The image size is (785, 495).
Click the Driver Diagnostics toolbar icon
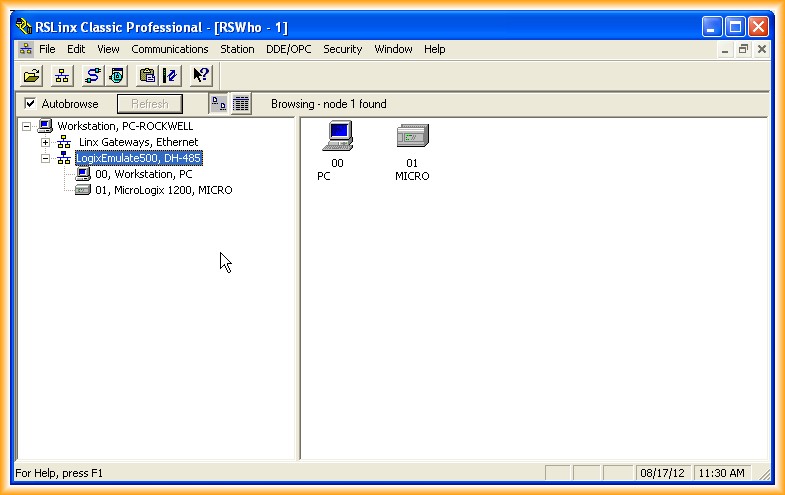coord(117,75)
